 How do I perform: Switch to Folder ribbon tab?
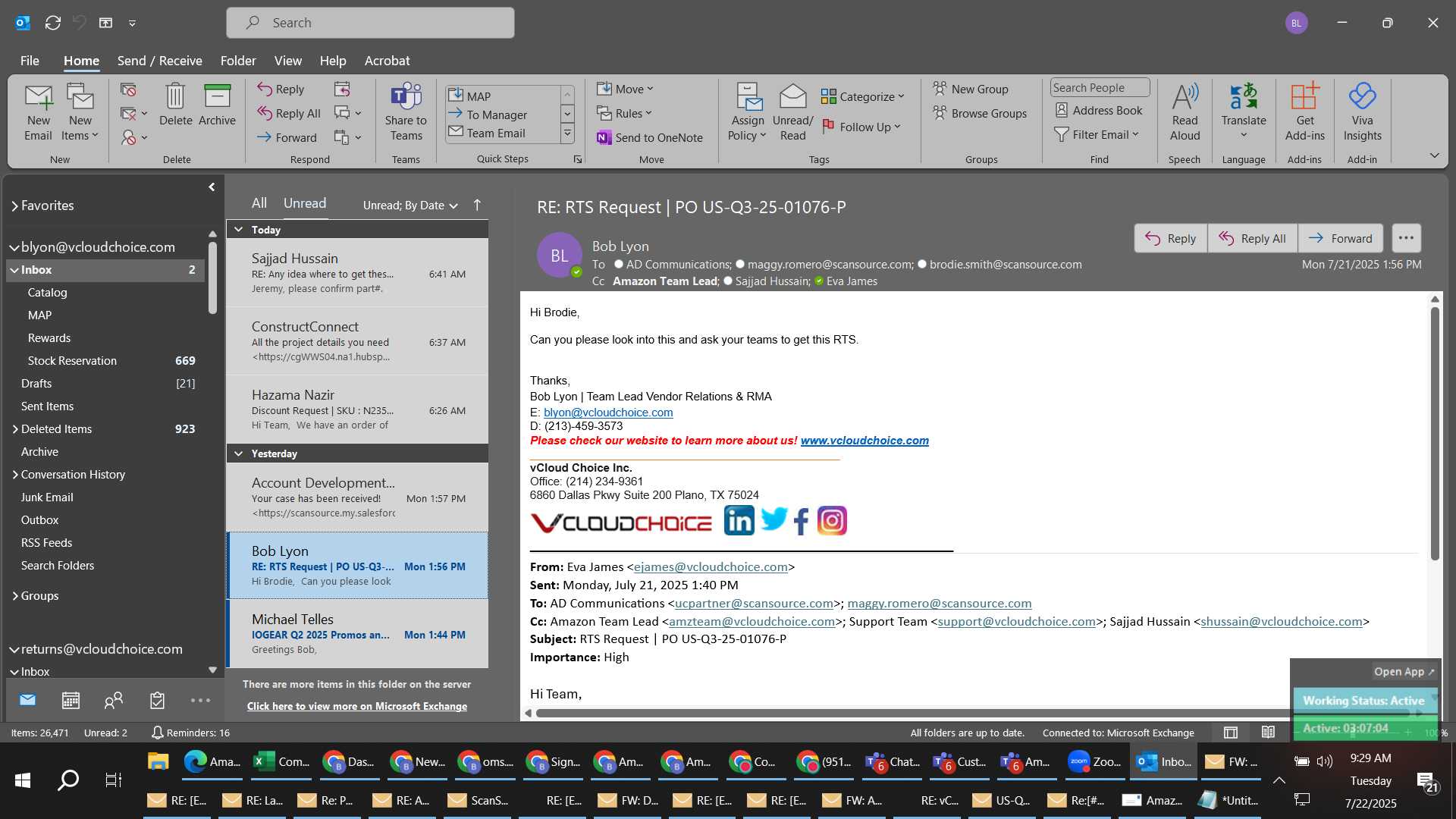click(238, 61)
